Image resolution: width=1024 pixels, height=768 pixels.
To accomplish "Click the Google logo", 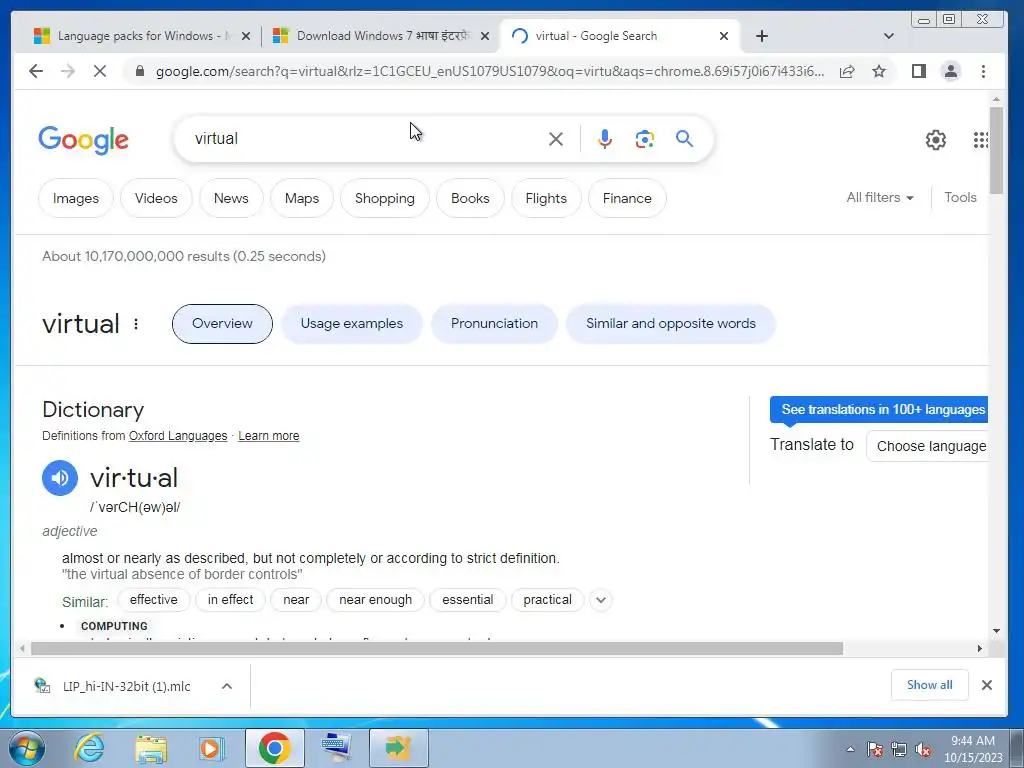I will pos(84,140).
